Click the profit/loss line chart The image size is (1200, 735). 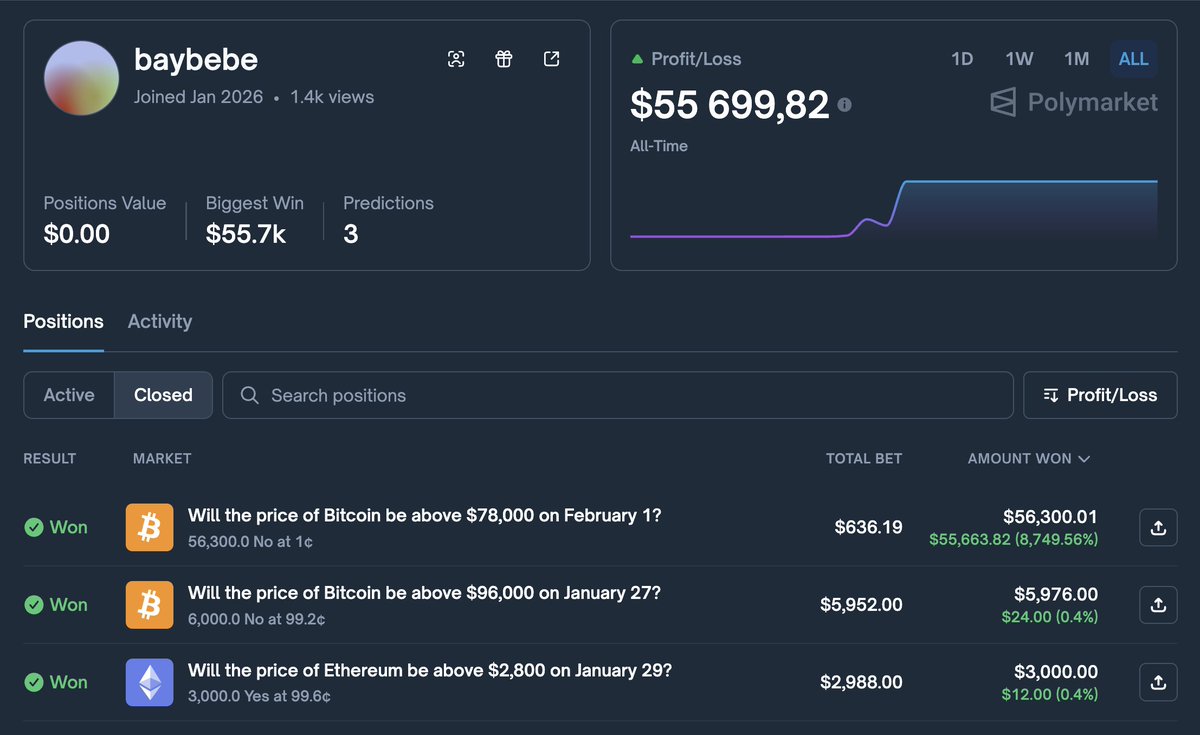click(x=894, y=211)
